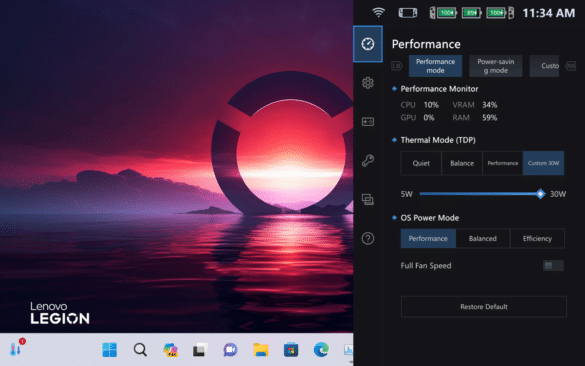This screenshot has height=366, width=585.
Task: Click the handheld device status icon
Action: pos(407,13)
